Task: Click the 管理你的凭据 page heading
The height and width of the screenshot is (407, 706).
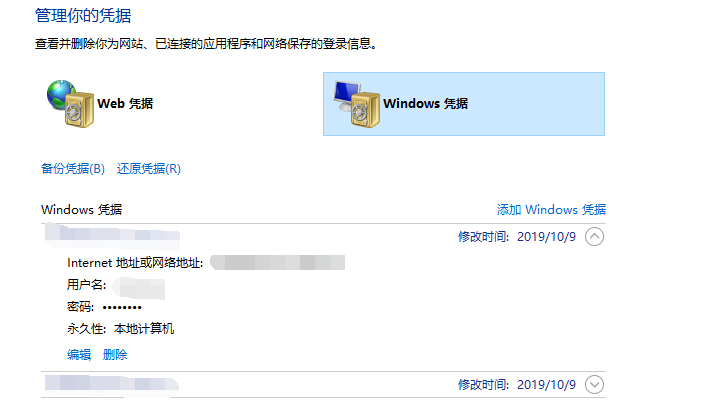Action: (83, 16)
